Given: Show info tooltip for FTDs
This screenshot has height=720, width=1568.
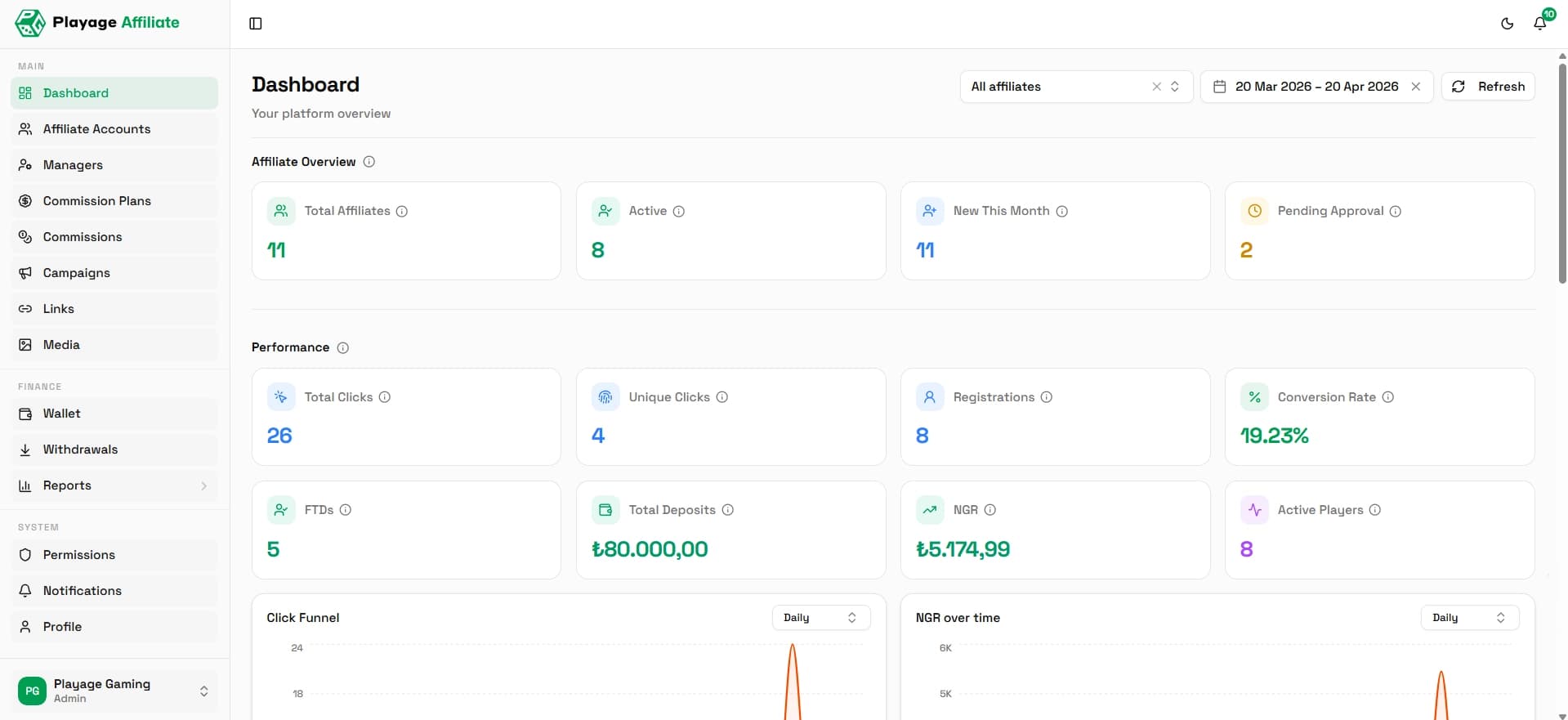Looking at the screenshot, I should 346,510.
